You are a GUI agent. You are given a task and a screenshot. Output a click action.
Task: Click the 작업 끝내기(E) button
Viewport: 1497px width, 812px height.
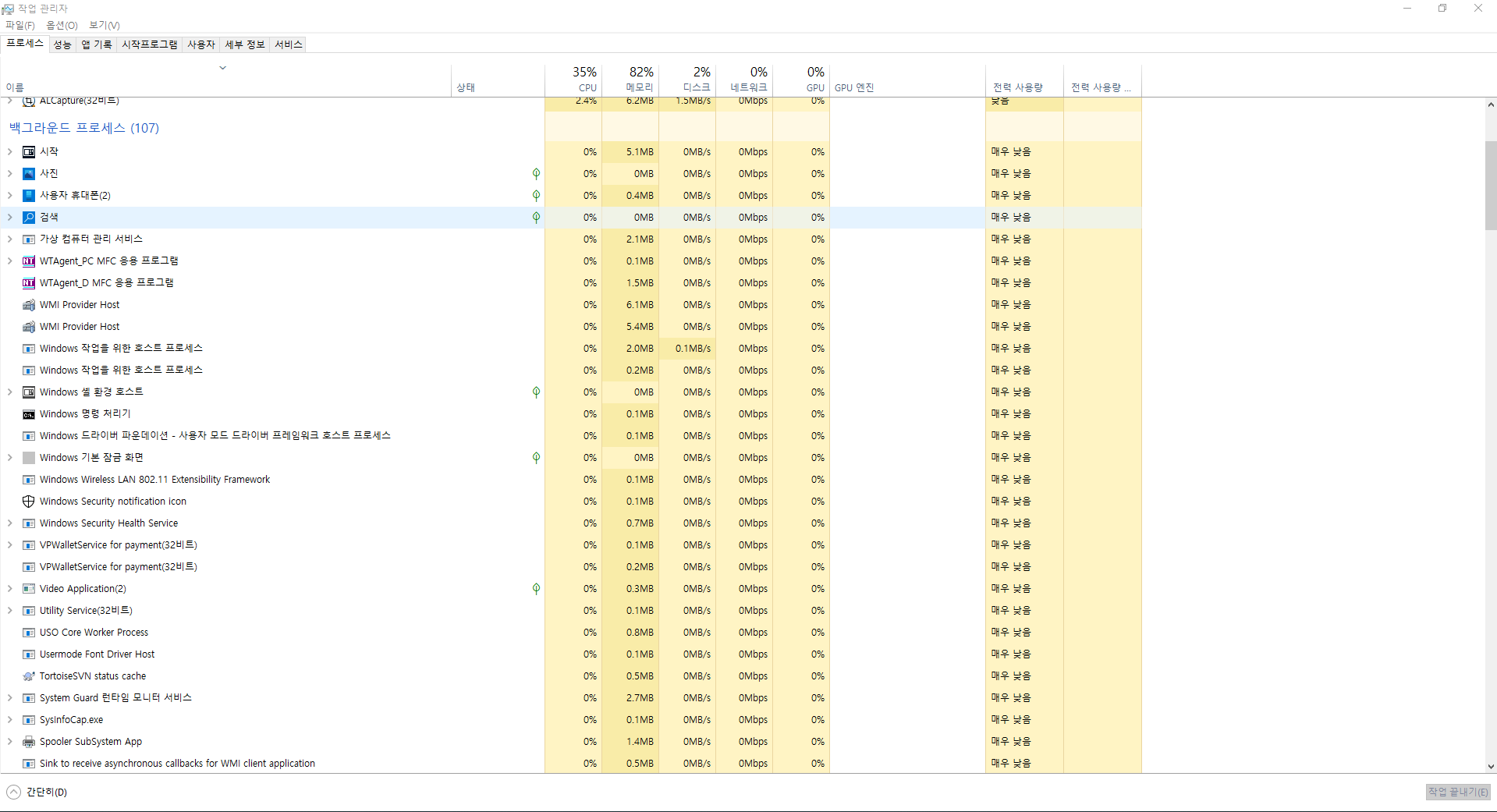coord(1458,792)
